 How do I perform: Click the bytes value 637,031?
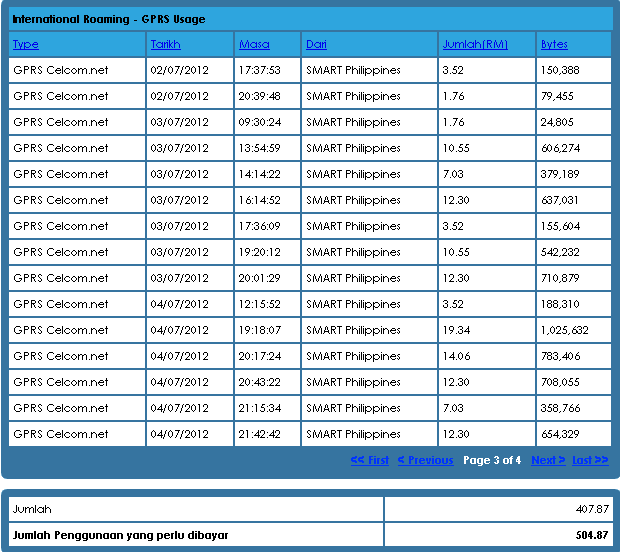560,200
